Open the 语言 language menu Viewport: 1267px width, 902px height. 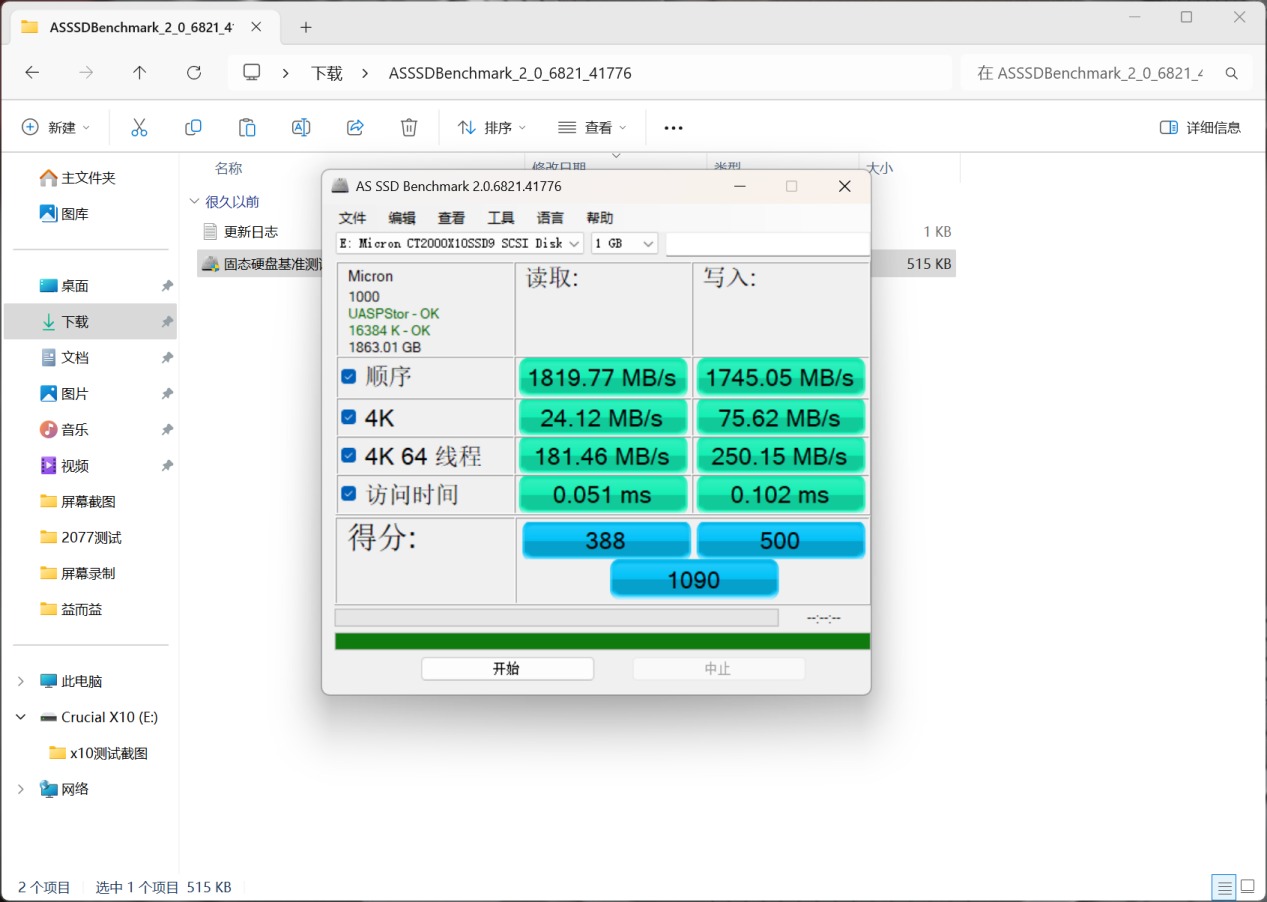click(550, 218)
